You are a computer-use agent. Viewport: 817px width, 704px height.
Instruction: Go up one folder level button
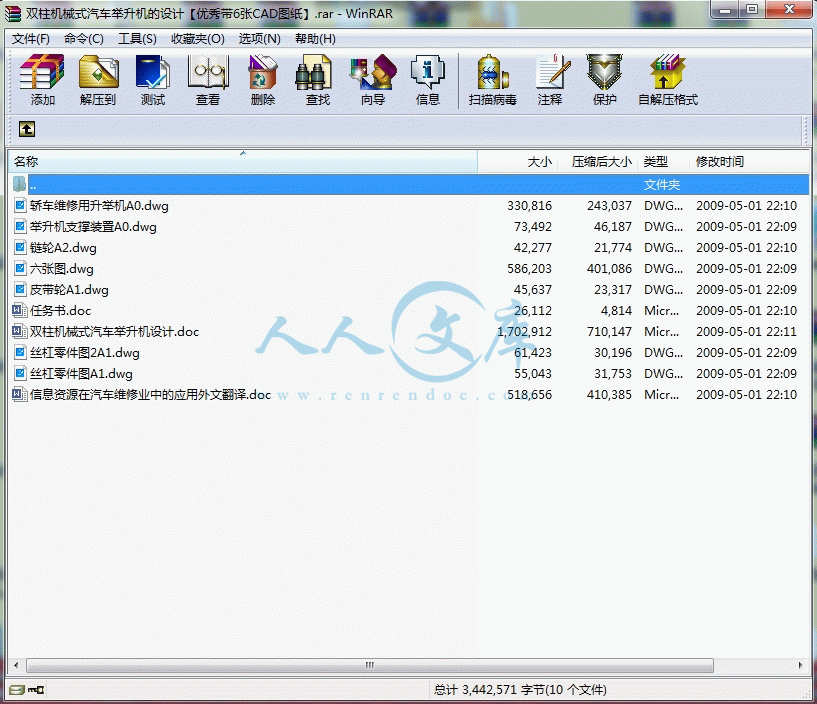pyautogui.click(x=27, y=129)
